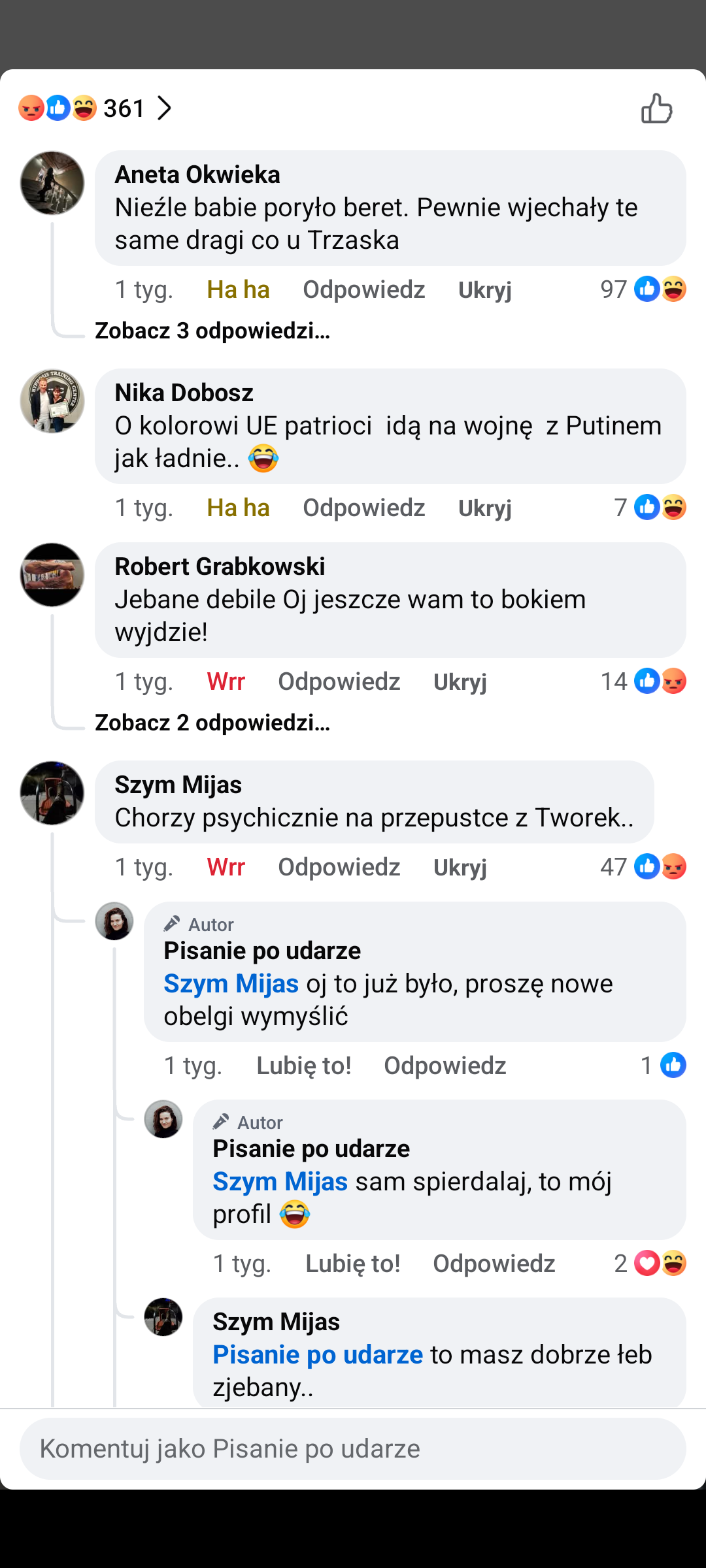Toggle 'Lubię to!' on 'sam spierdalaj' reply
Viewport: 706px width, 1568px height.
(352, 1264)
